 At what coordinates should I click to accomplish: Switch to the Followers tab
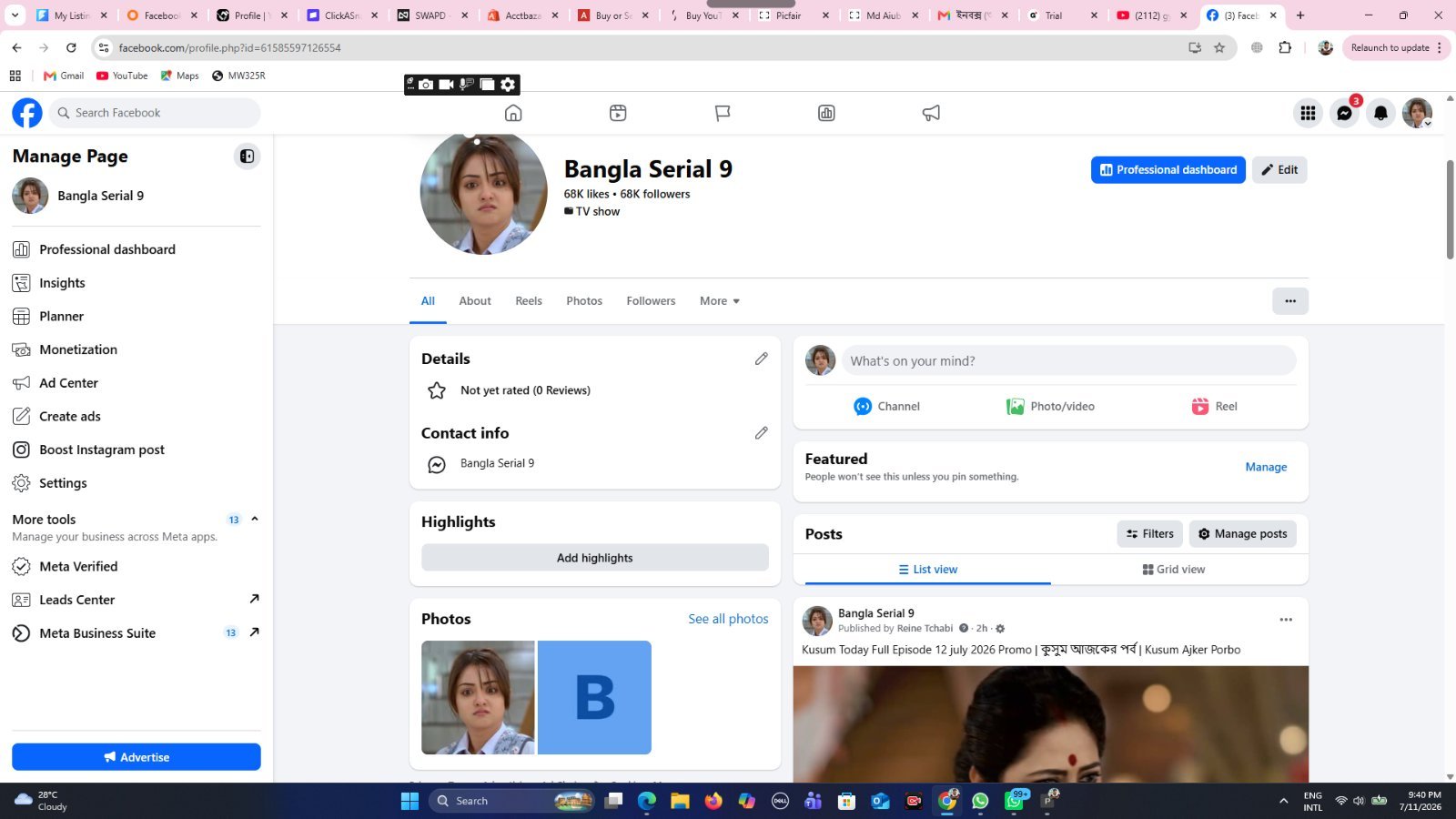[651, 301]
